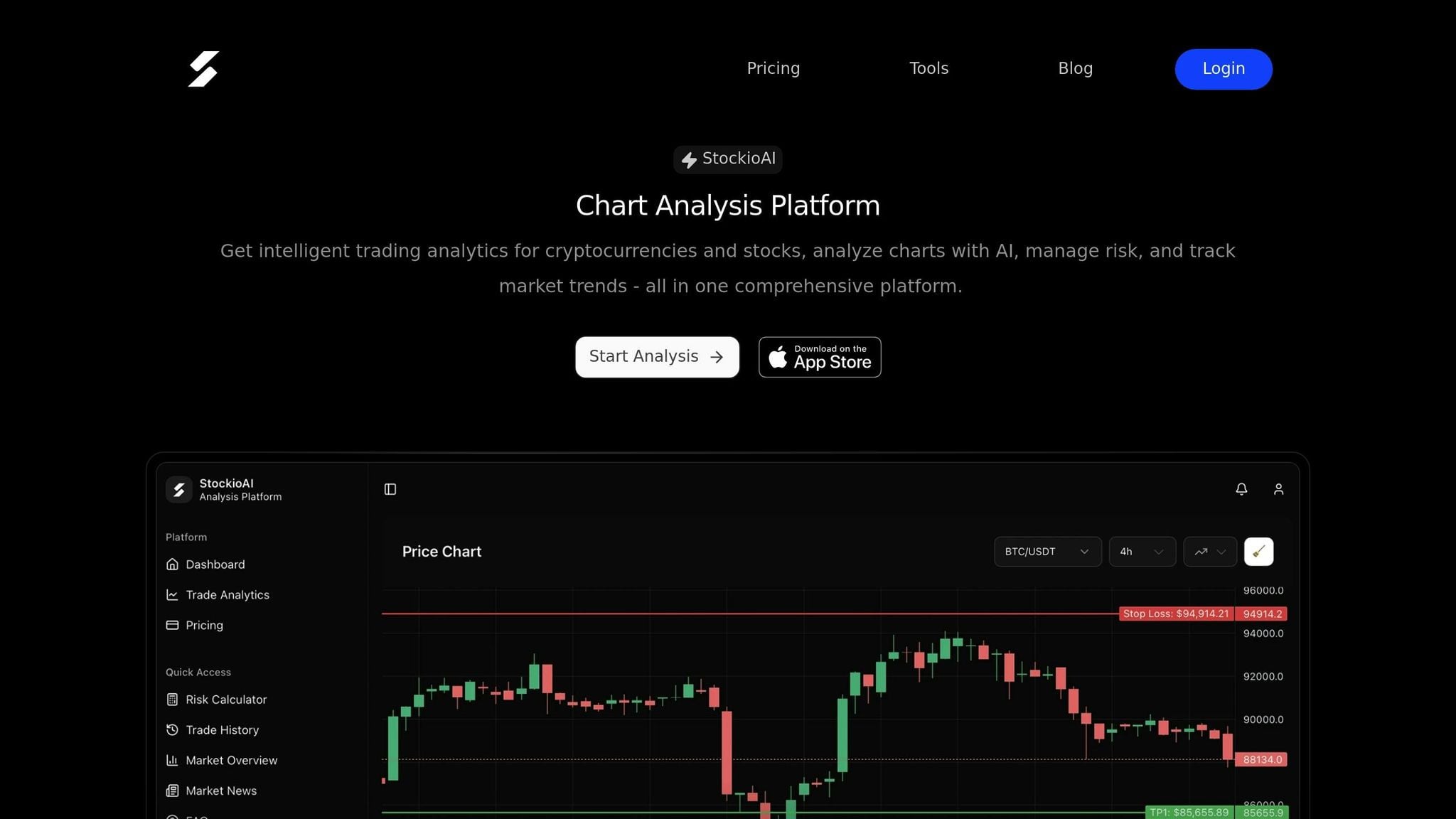Open Dashboard from the sidebar
This screenshot has width=1456, height=819.
click(215, 564)
